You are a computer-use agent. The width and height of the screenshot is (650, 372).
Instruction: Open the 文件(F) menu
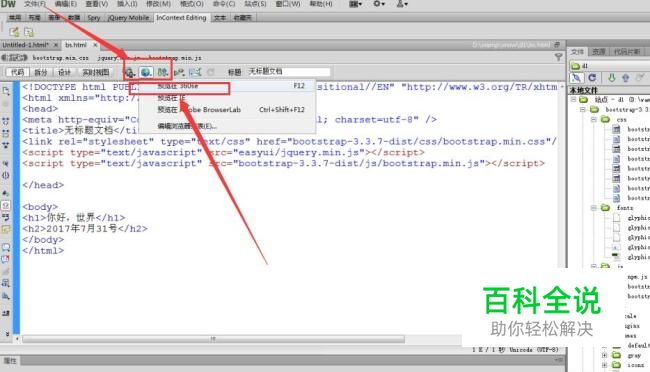pos(35,4)
